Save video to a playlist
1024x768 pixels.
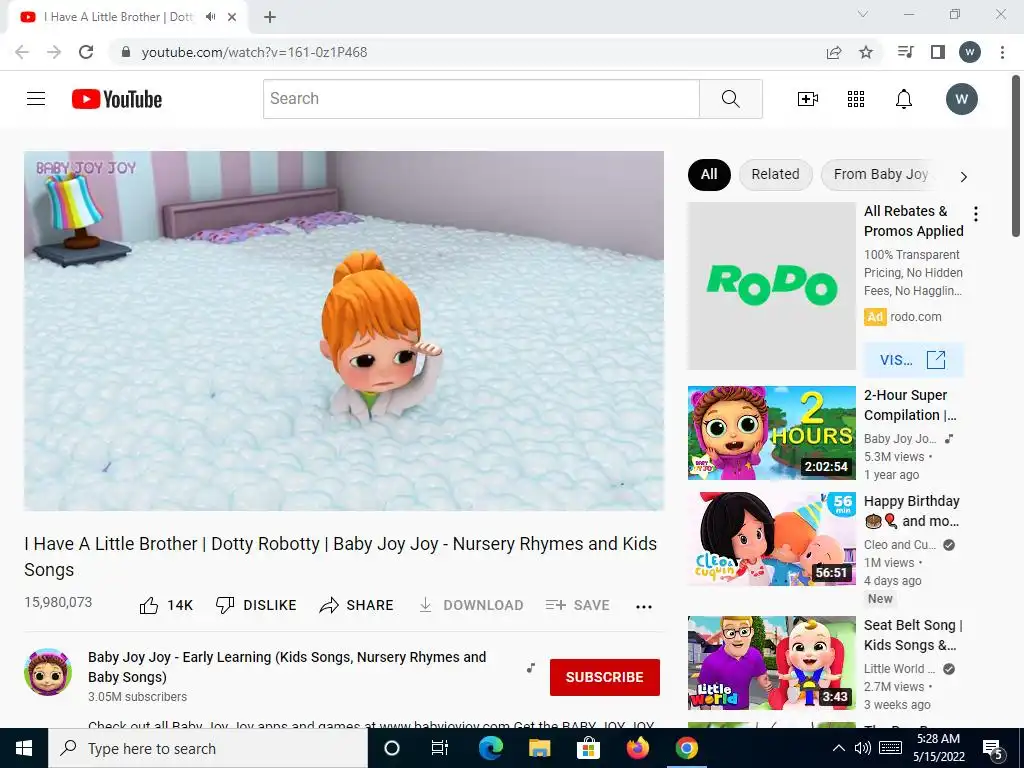coord(577,605)
